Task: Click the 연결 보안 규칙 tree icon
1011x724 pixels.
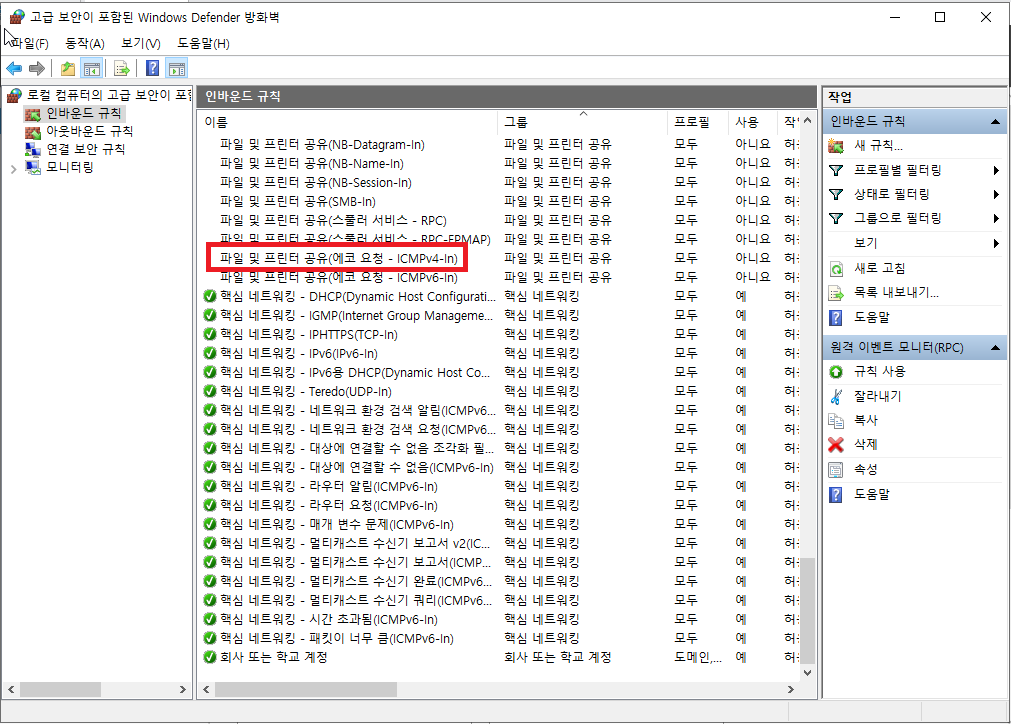Action: point(33,150)
